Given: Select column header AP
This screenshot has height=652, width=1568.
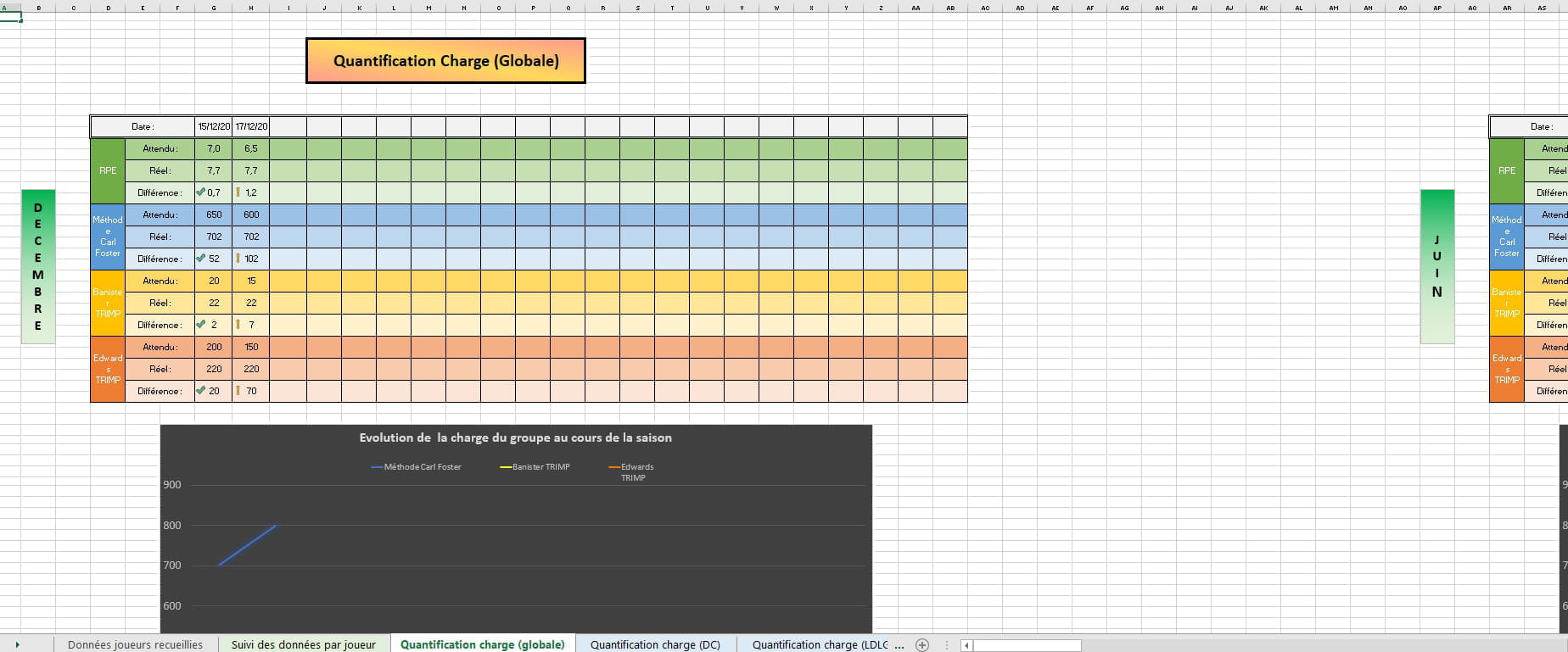Looking at the screenshot, I should pyautogui.click(x=1437, y=8).
